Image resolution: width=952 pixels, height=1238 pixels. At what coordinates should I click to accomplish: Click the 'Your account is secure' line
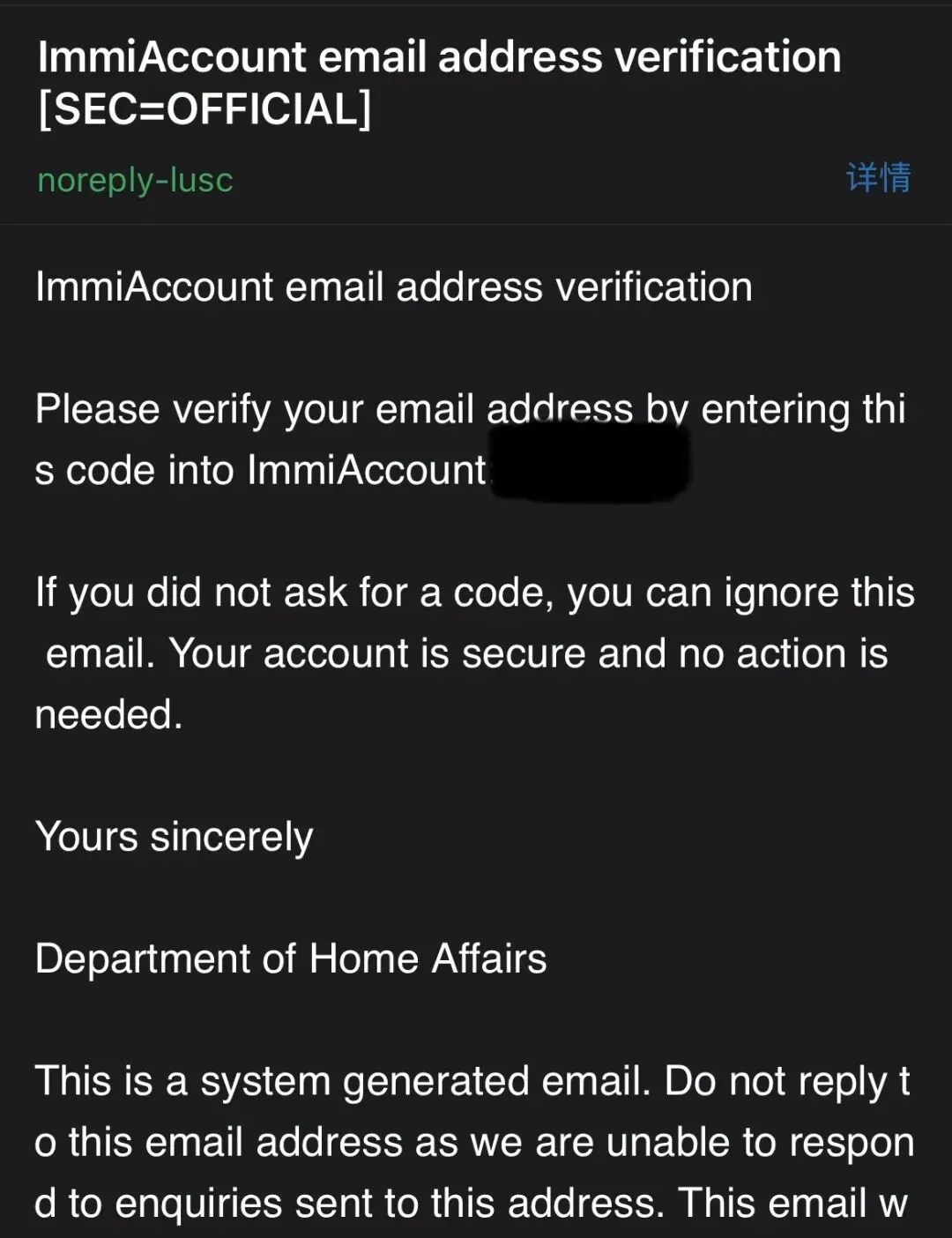point(466,653)
